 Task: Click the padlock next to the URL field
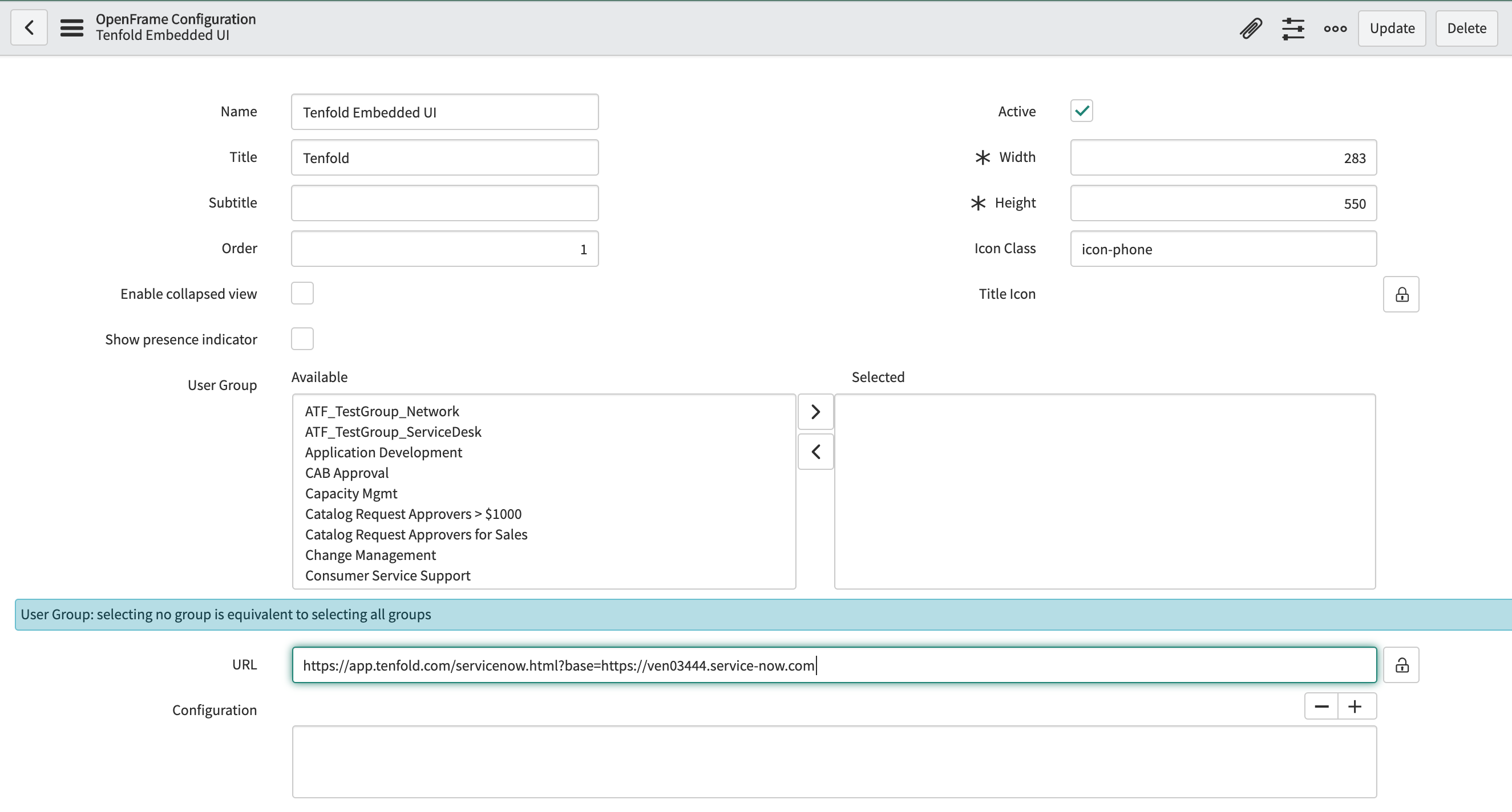click(x=1401, y=665)
